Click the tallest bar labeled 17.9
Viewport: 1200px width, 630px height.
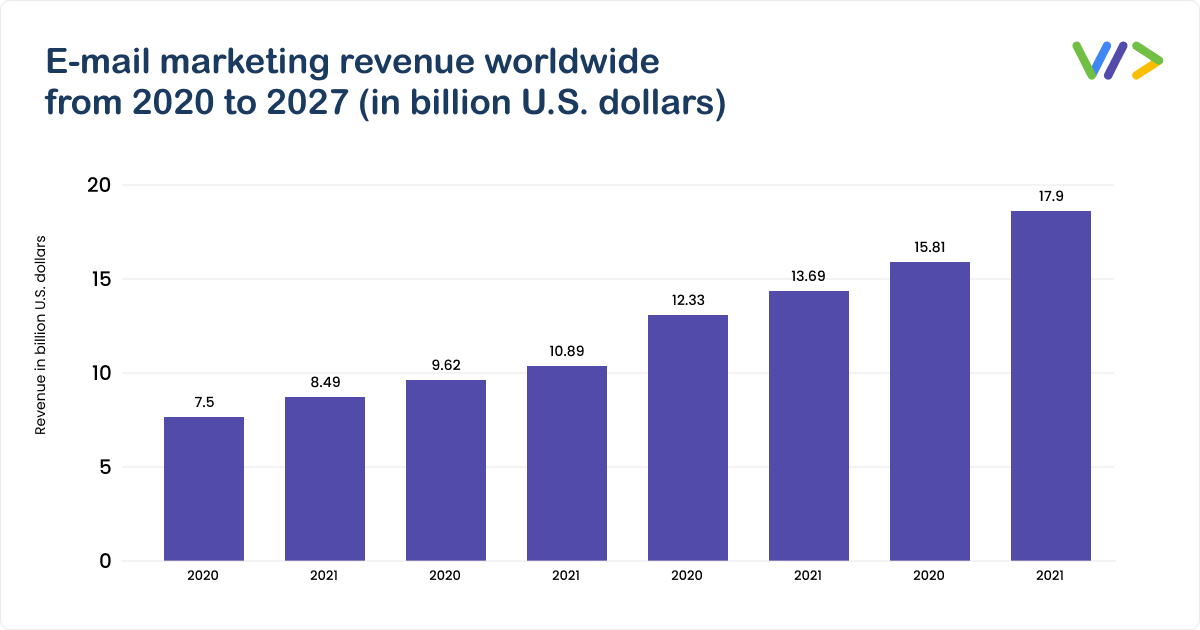(x=1051, y=386)
